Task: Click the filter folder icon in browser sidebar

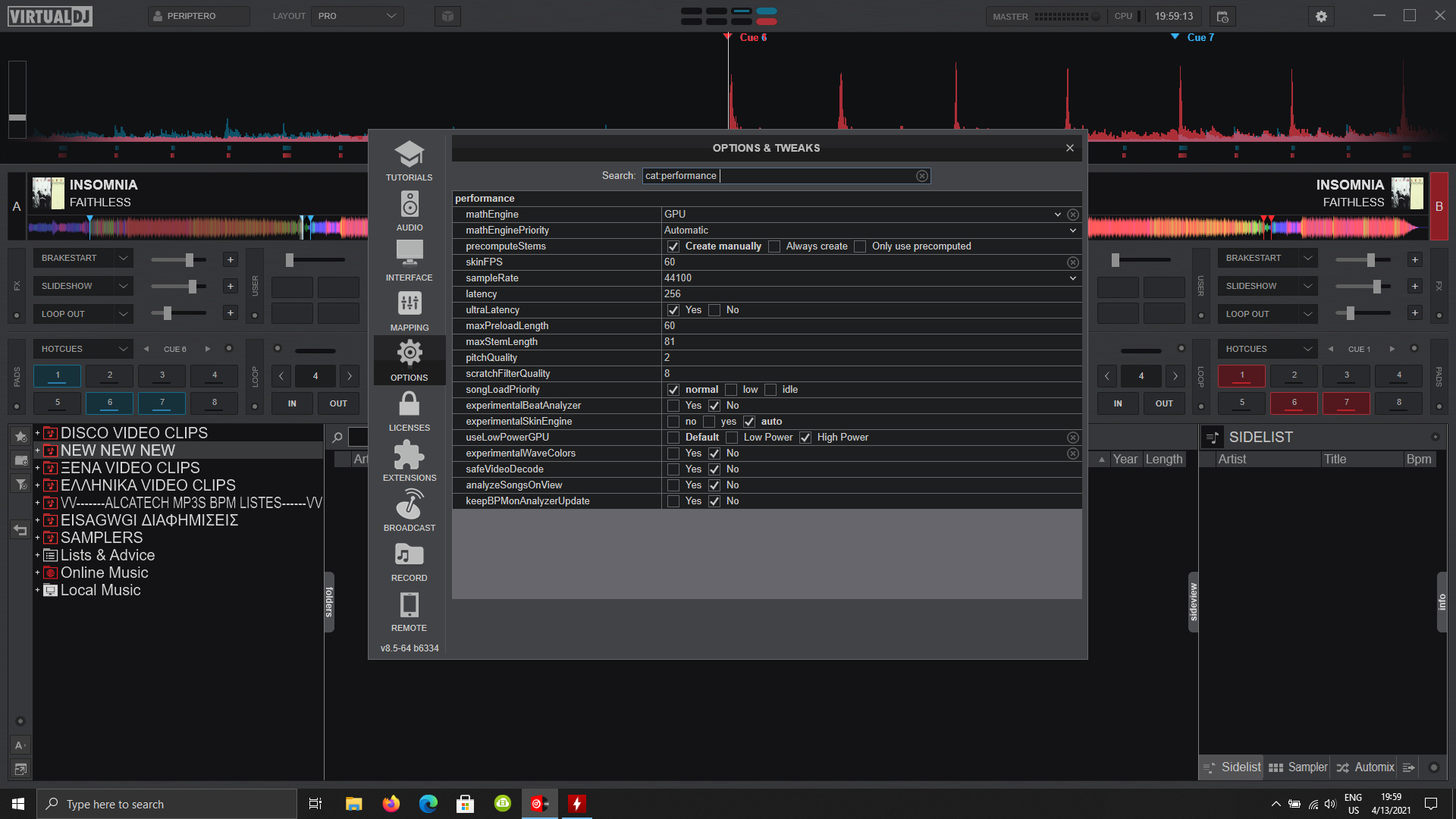Action: [x=20, y=485]
